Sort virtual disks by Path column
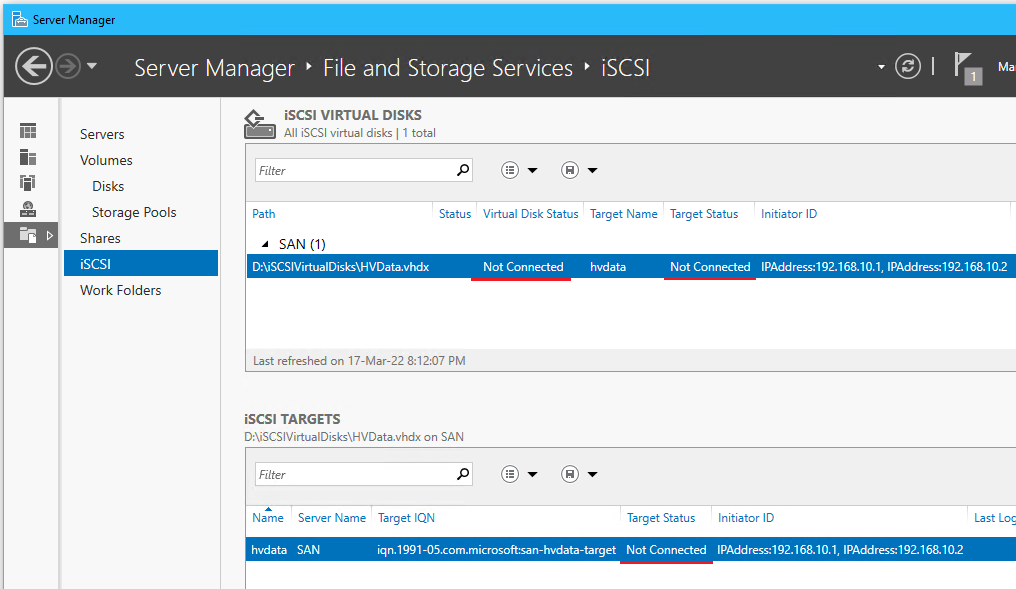 pos(264,214)
